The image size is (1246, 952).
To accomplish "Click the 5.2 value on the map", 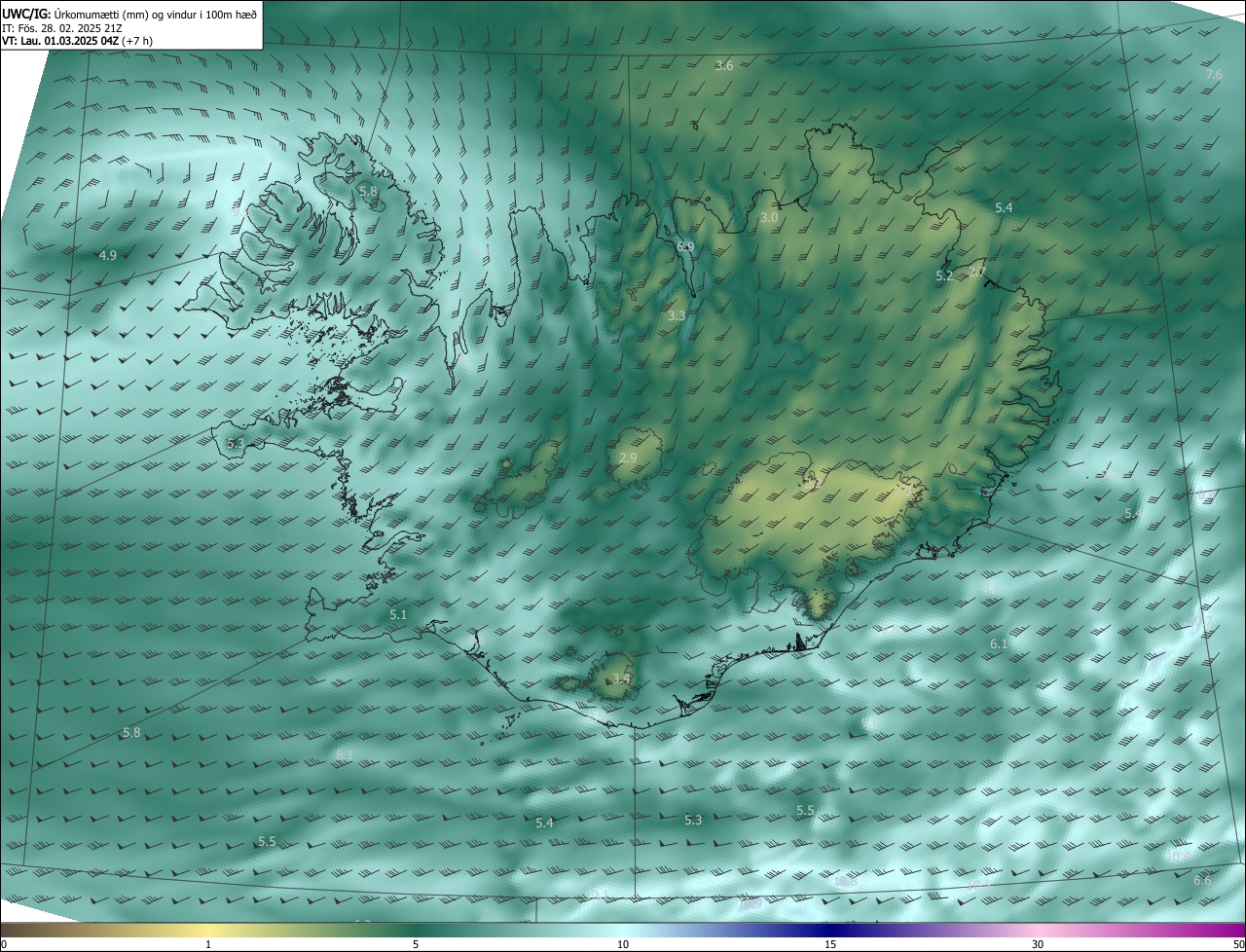I will 944,276.
